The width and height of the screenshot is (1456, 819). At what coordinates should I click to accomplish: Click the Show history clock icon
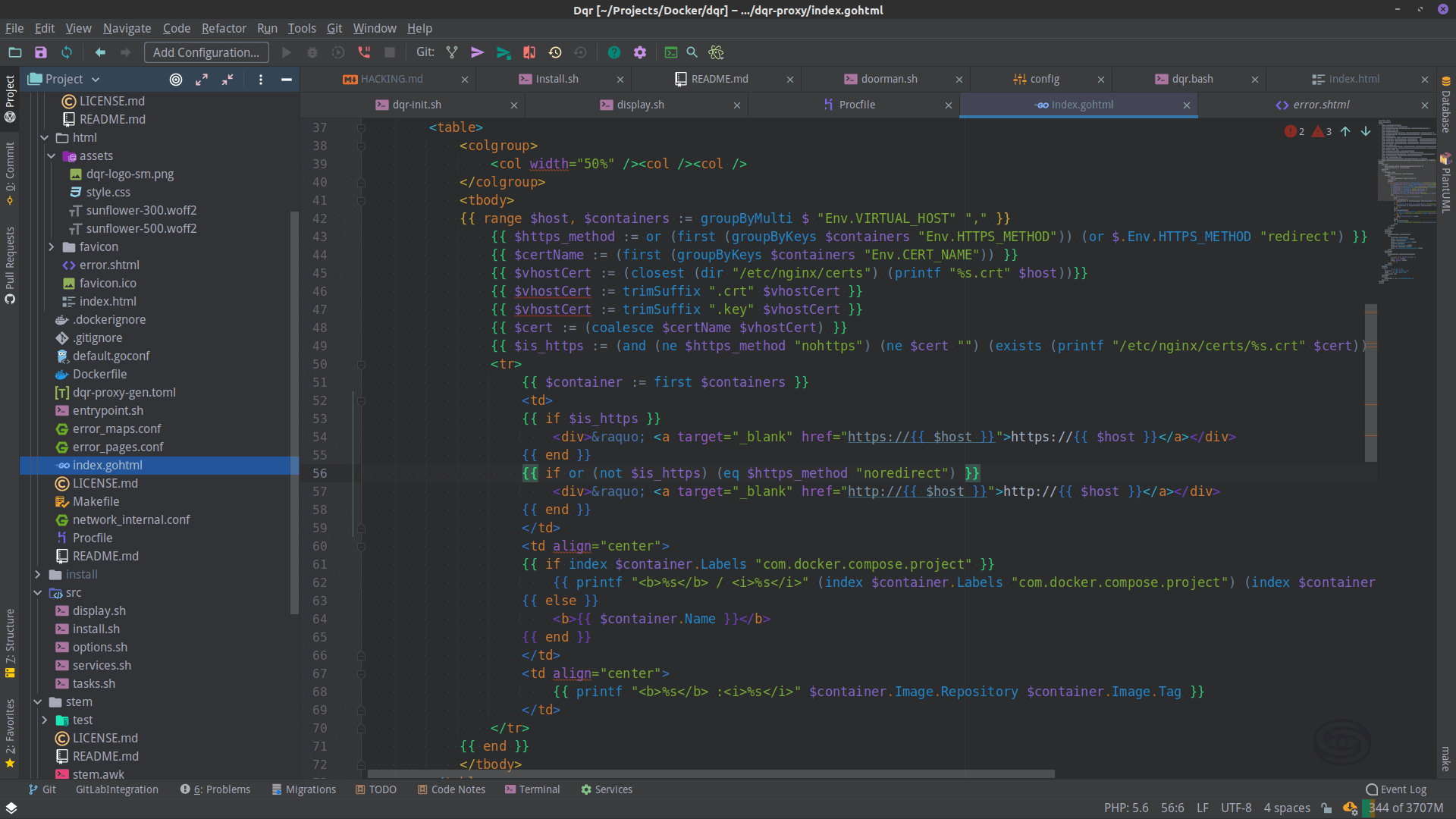point(555,52)
